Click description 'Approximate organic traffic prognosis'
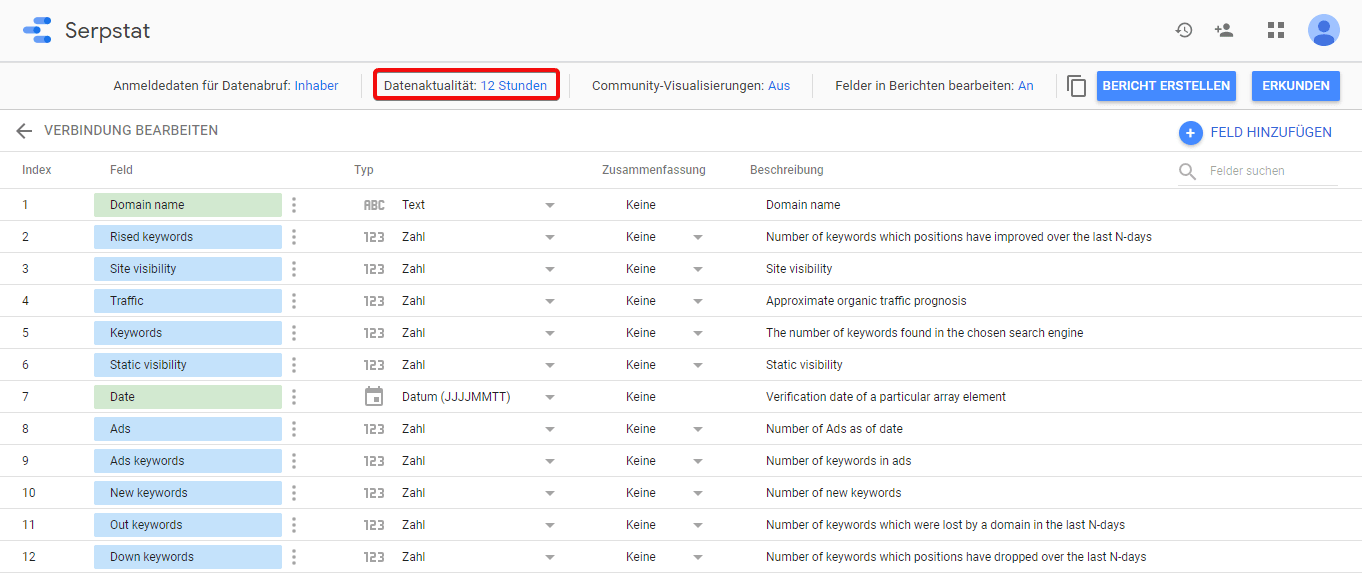This screenshot has height=573, width=1362. pyautogui.click(x=866, y=301)
